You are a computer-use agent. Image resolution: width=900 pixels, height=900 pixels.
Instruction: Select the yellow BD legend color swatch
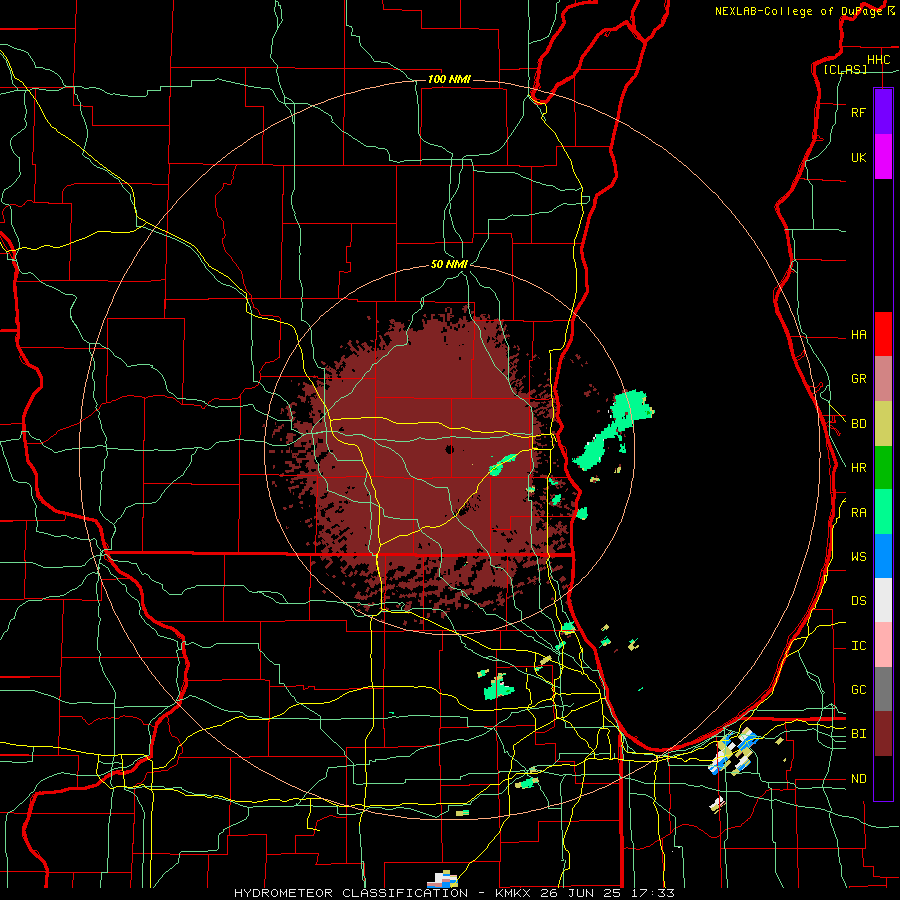883,424
